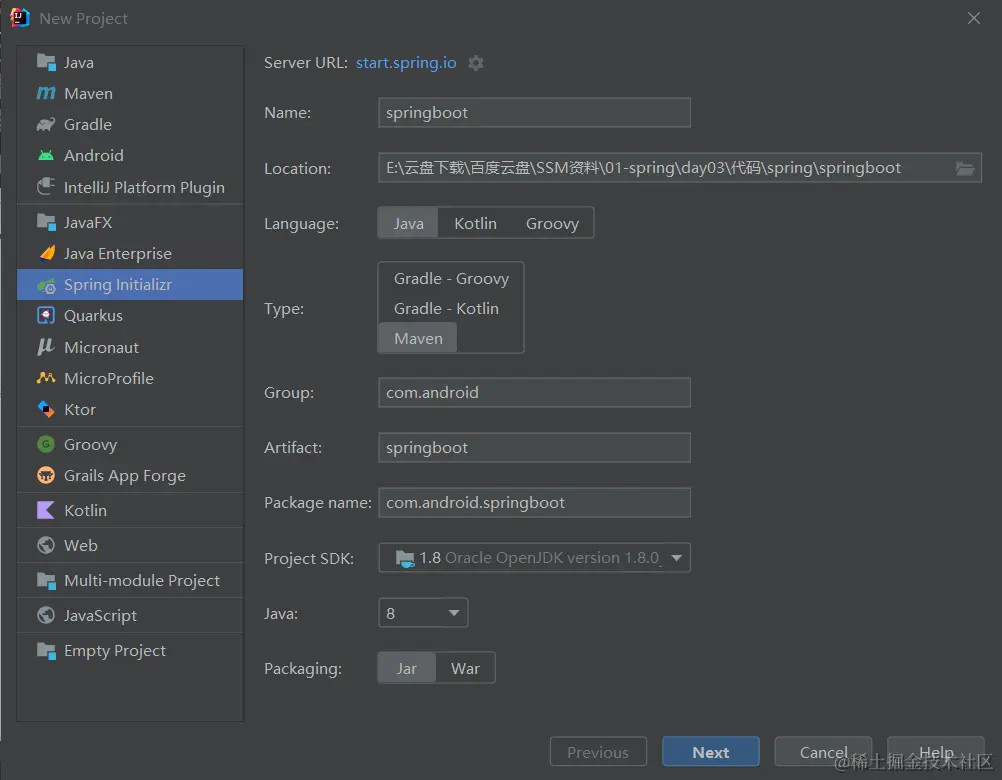Click the Kotlin K icon
The width and height of the screenshot is (1002, 780).
(46, 510)
